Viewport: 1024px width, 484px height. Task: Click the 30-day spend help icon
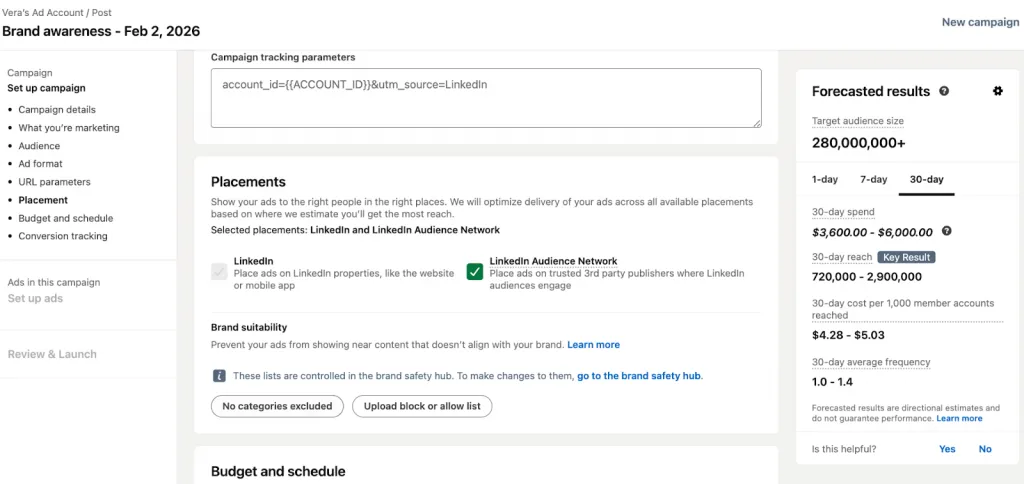pos(946,231)
